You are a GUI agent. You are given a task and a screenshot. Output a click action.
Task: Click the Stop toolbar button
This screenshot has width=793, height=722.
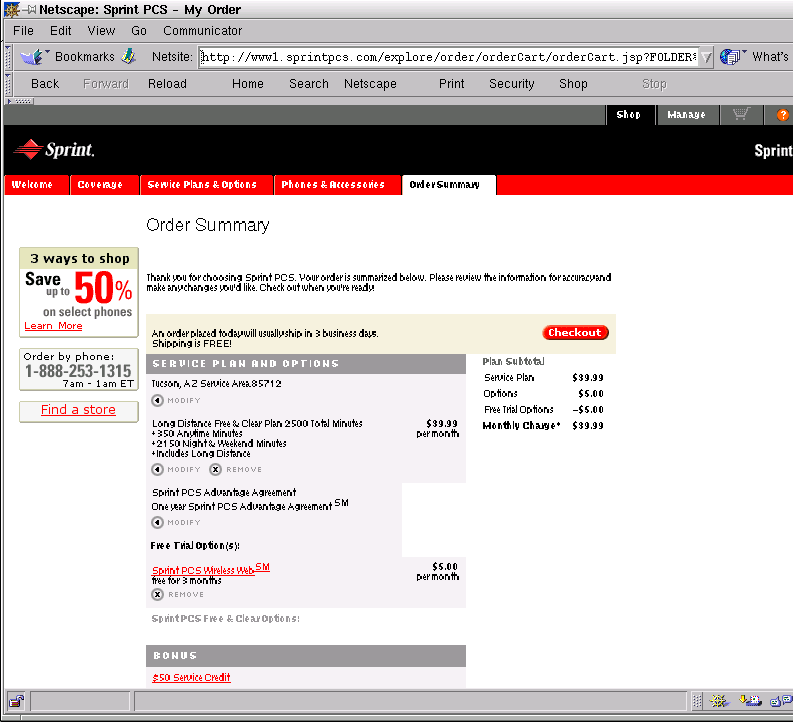tap(654, 84)
